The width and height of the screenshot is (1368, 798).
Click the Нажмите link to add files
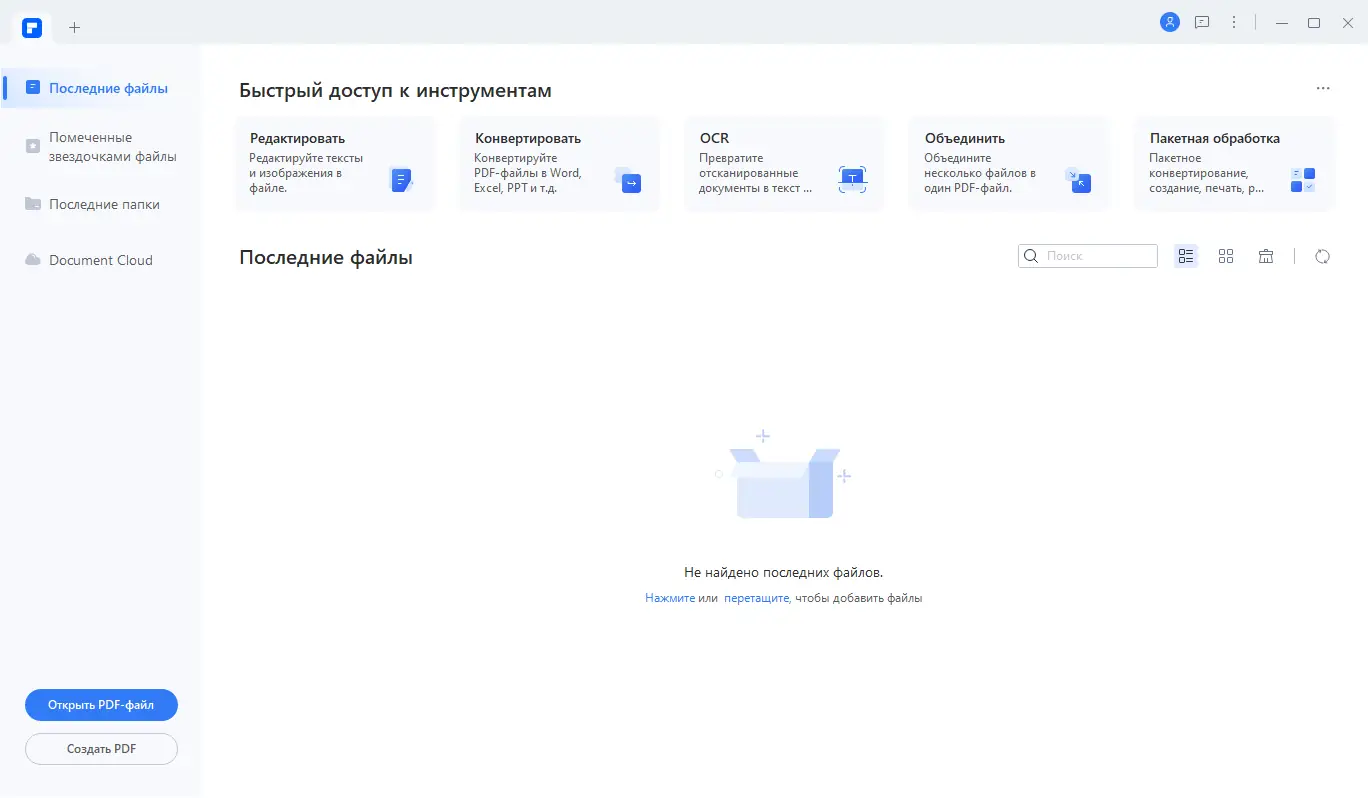(x=670, y=597)
